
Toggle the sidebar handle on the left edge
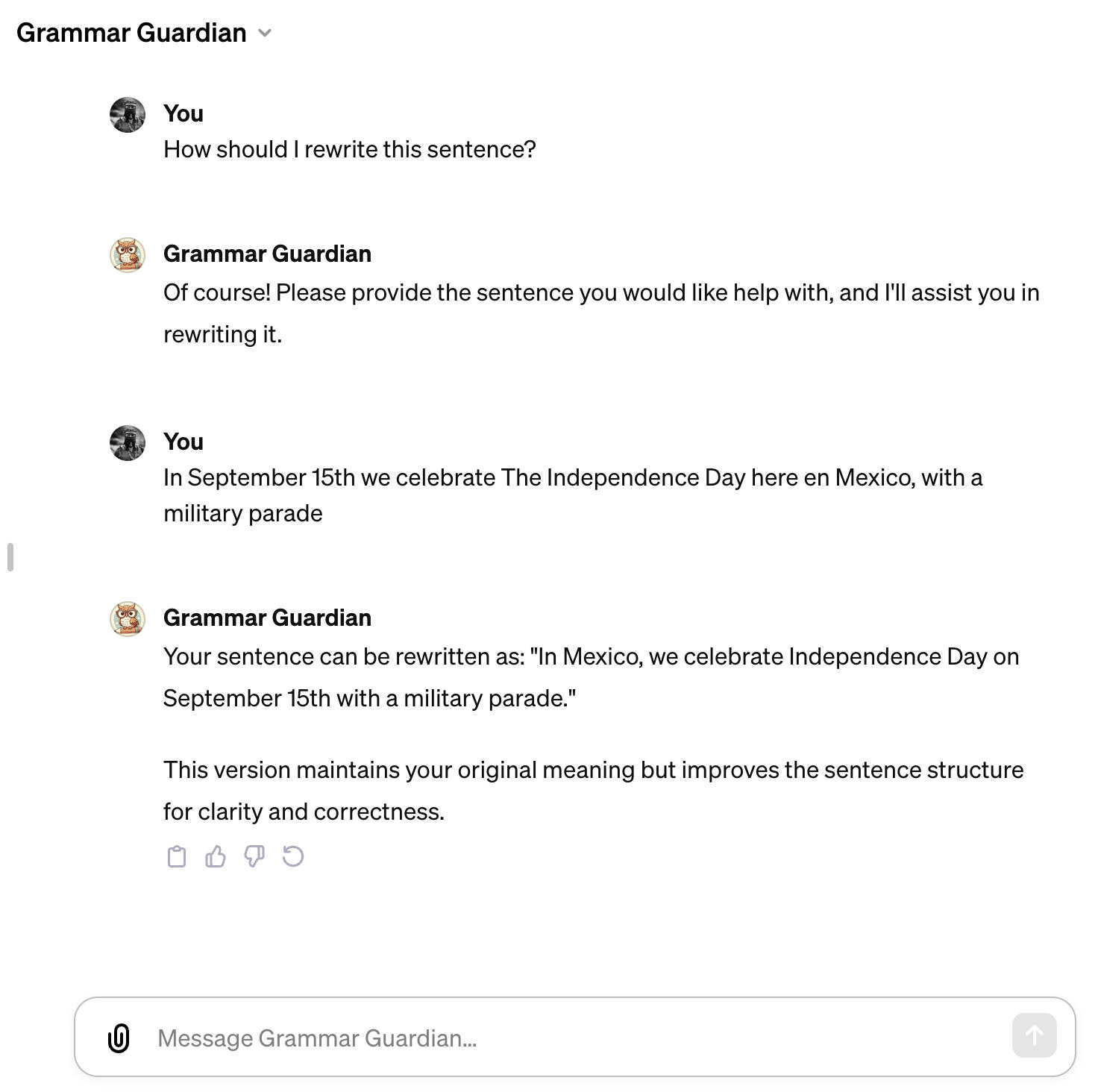pos(10,557)
